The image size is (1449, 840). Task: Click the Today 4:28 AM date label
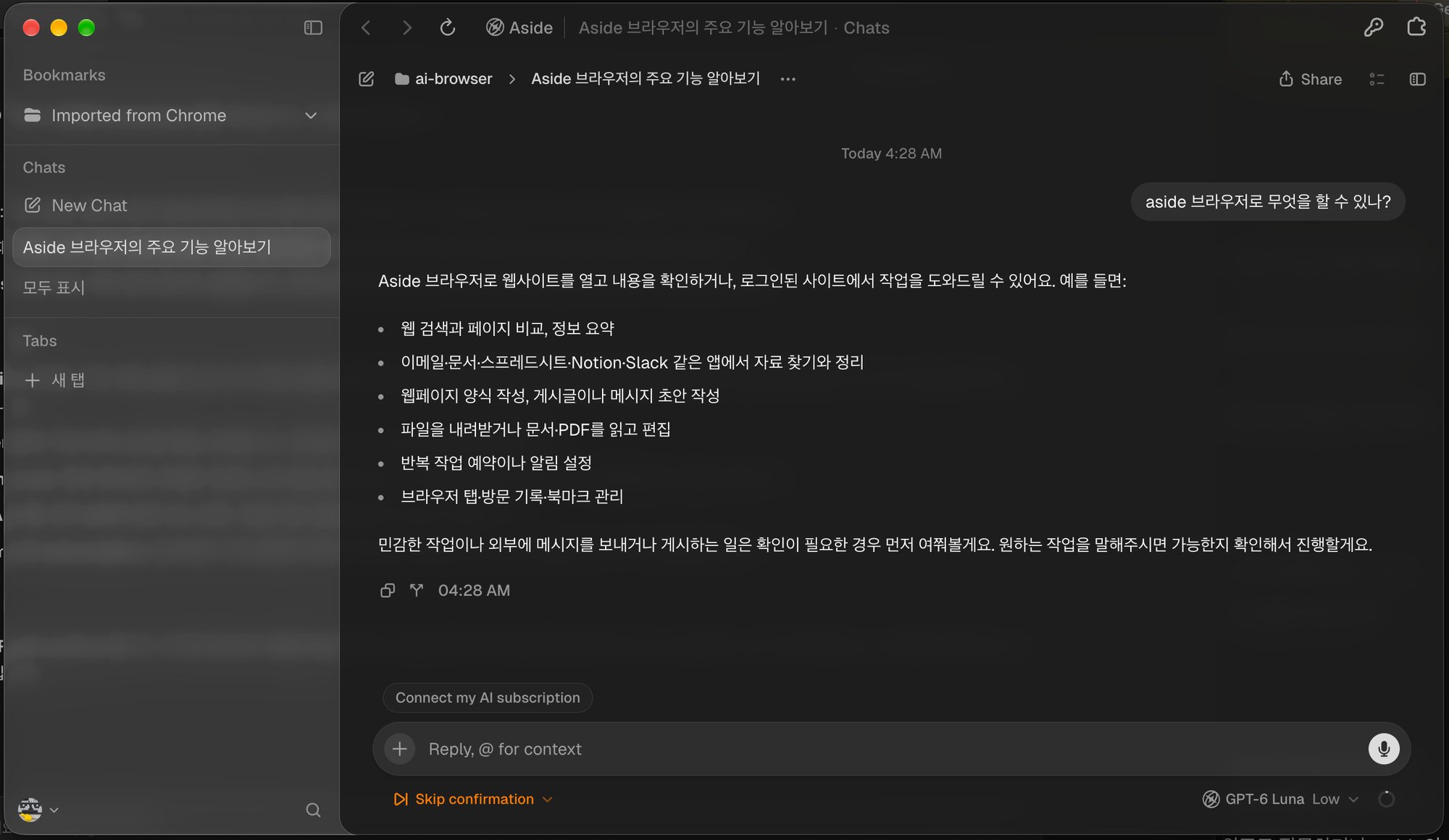pyautogui.click(x=891, y=154)
